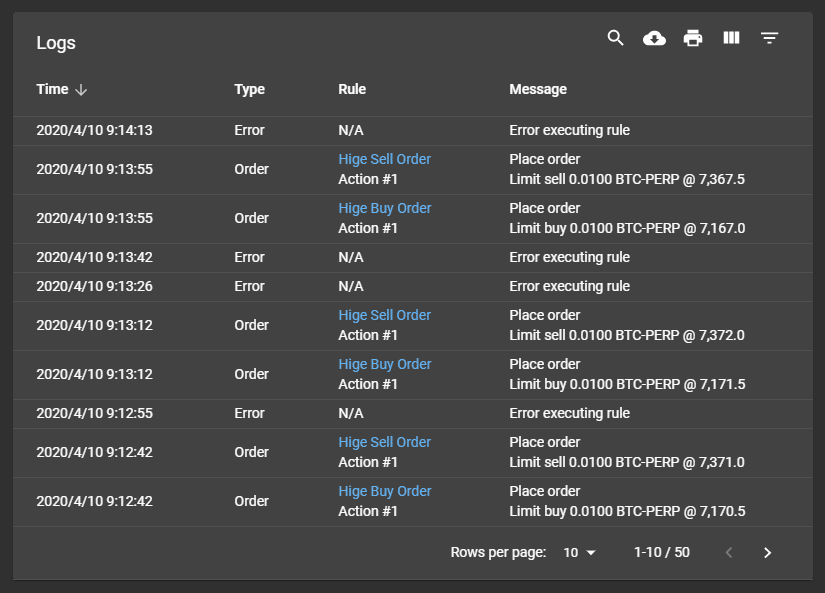Open Hige Buy Order link at 9:13:55
825x593 pixels.
pyautogui.click(x=385, y=208)
